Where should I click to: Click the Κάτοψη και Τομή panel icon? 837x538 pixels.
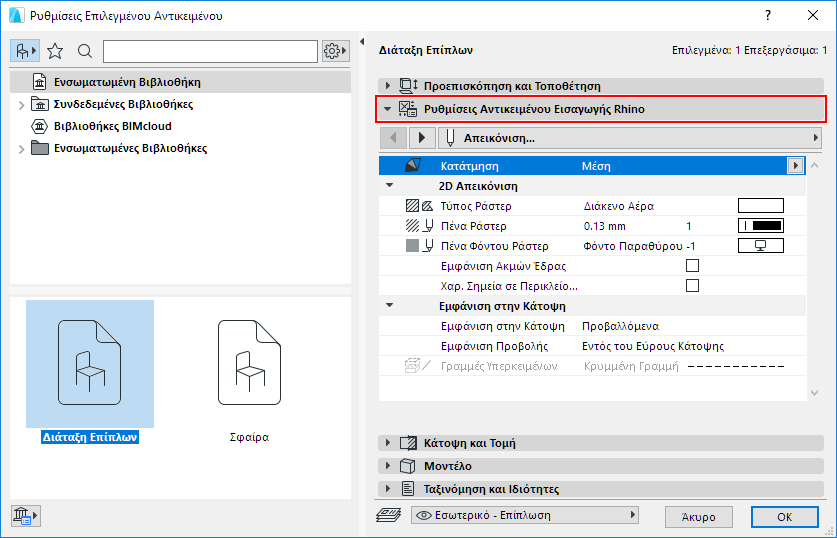(408, 442)
